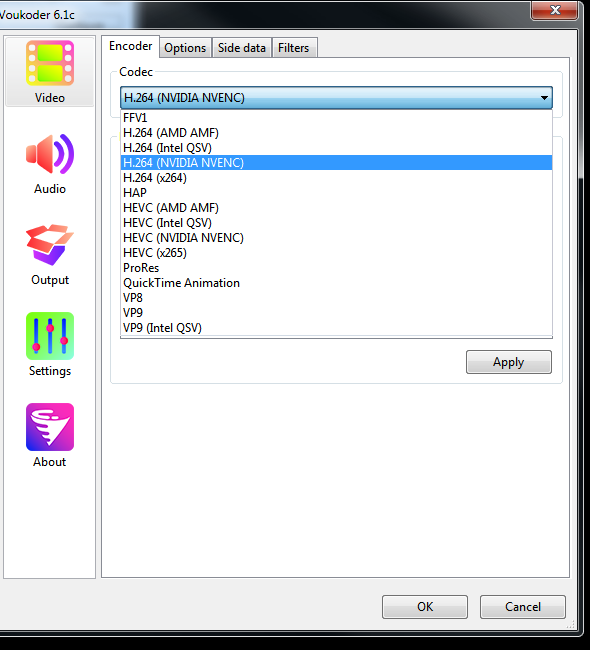
Task: Open the About section icon
Action: [50, 427]
